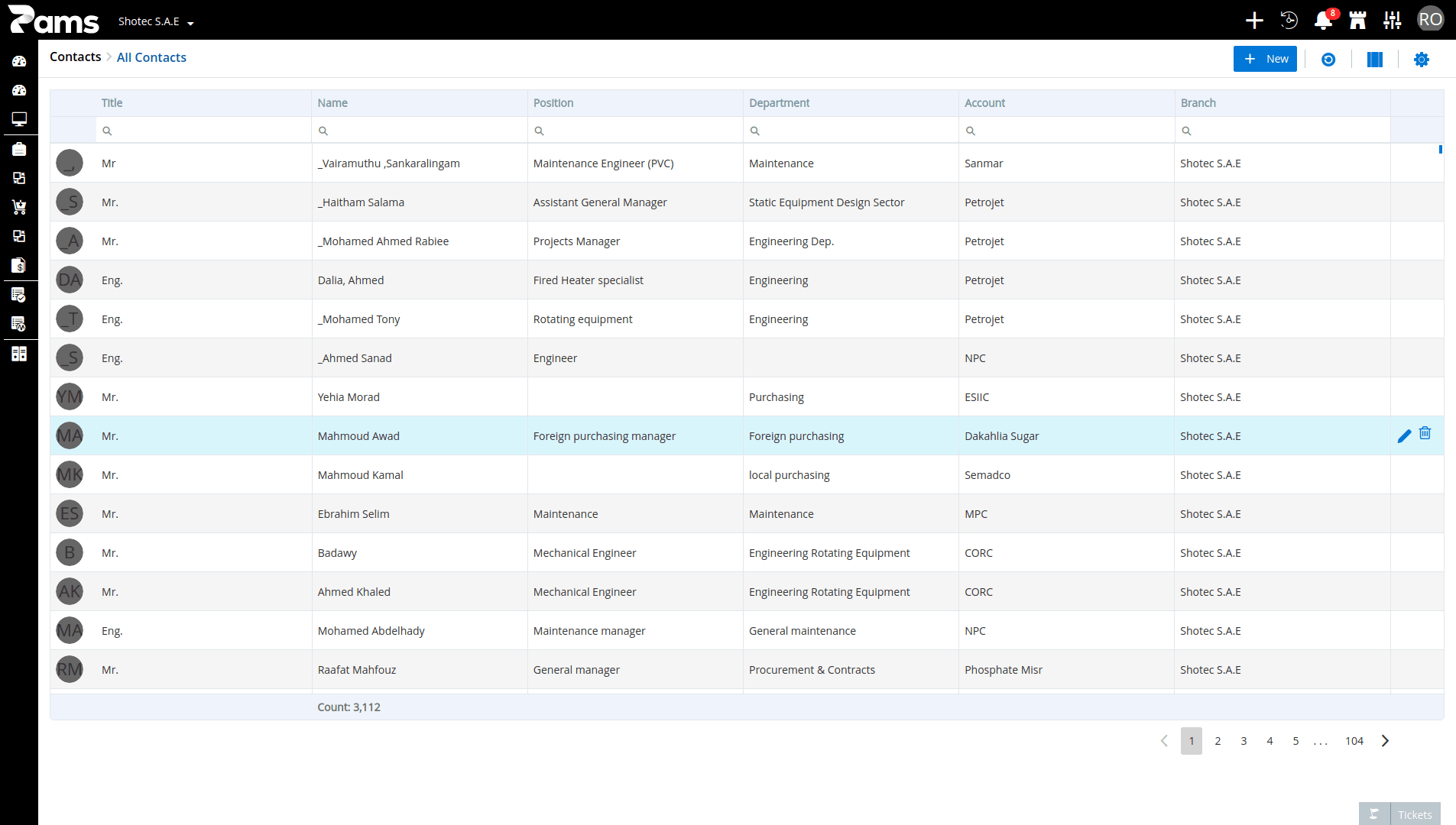This screenshot has height=825, width=1456.
Task: Select the 'Fired Heater specialist' position cell
Action: point(635,280)
